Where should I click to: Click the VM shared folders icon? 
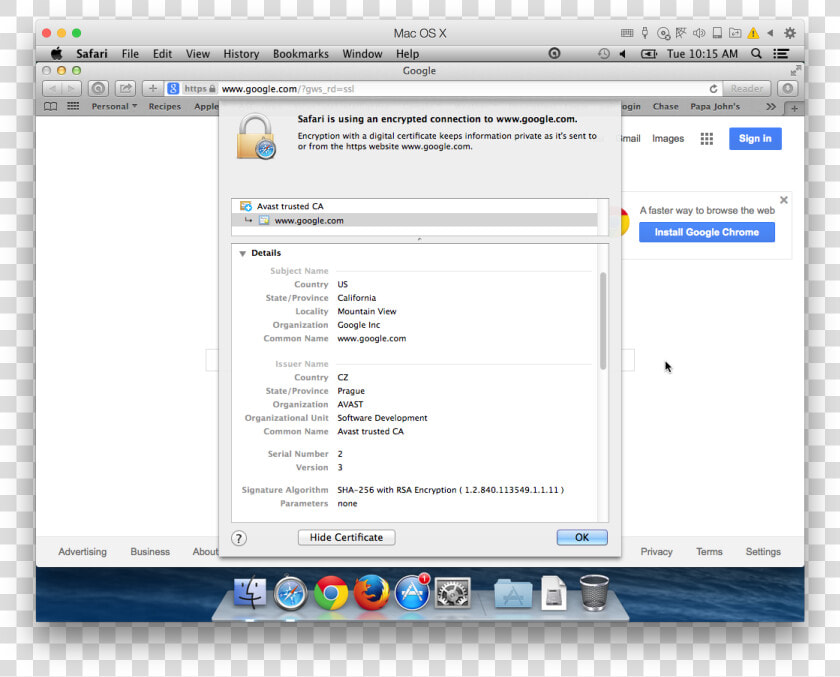[735, 33]
